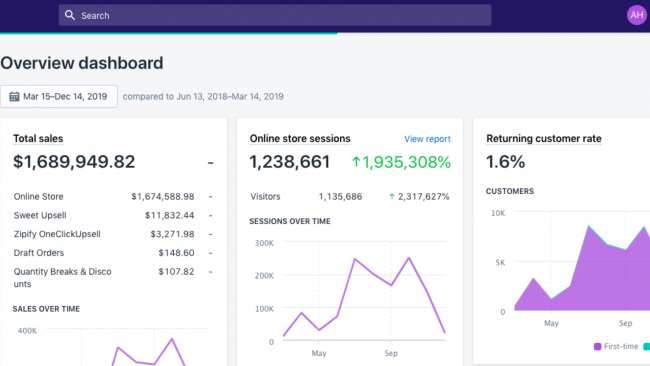Click the calendar icon in date button
Image resolution: width=650 pixels, height=366 pixels.
(x=14, y=97)
